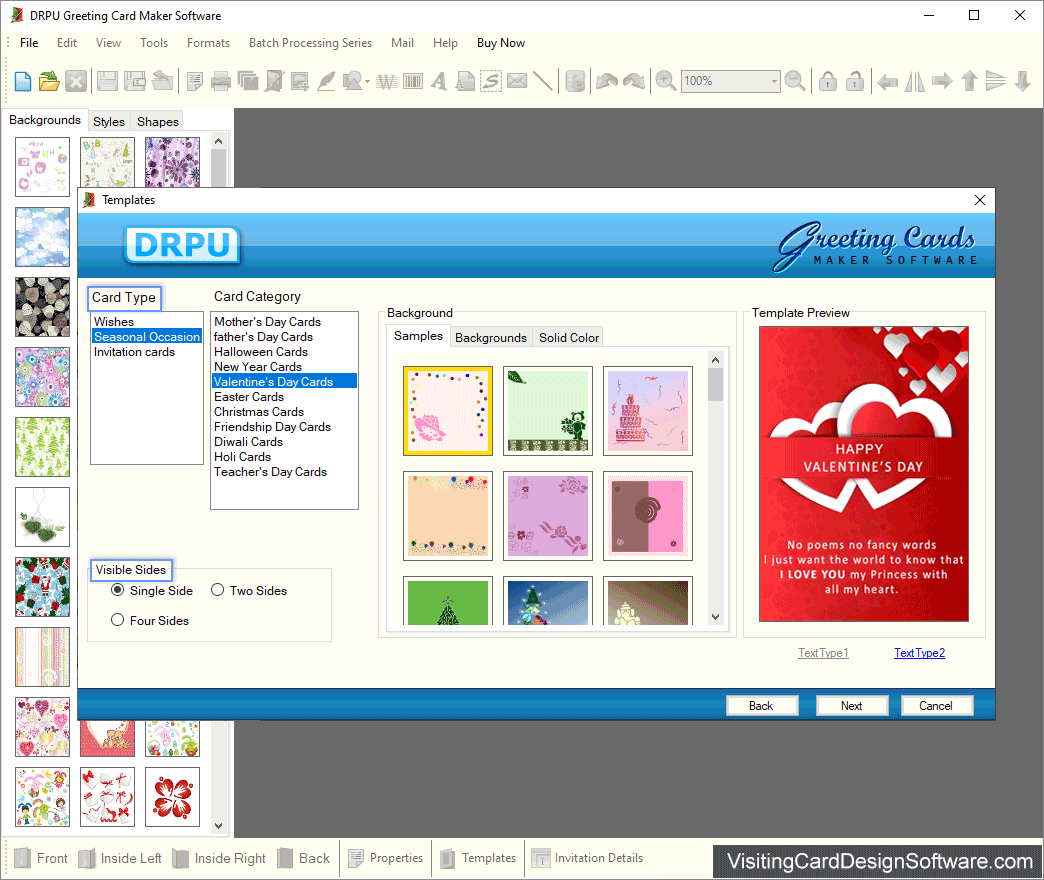1044x880 pixels.
Task: Open the File menu
Action: coord(29,43)
